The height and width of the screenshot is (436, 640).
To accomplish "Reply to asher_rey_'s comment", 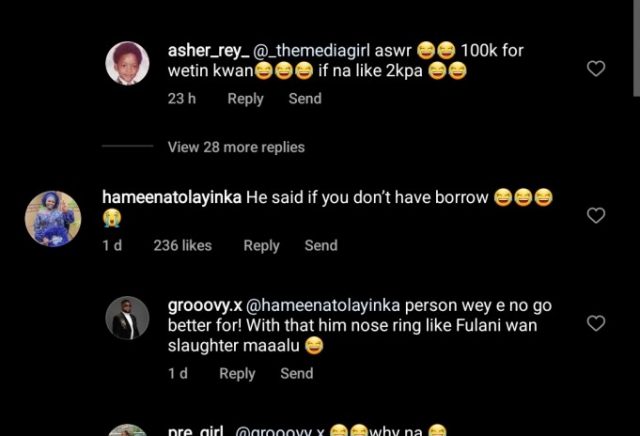I will point(245,98).
